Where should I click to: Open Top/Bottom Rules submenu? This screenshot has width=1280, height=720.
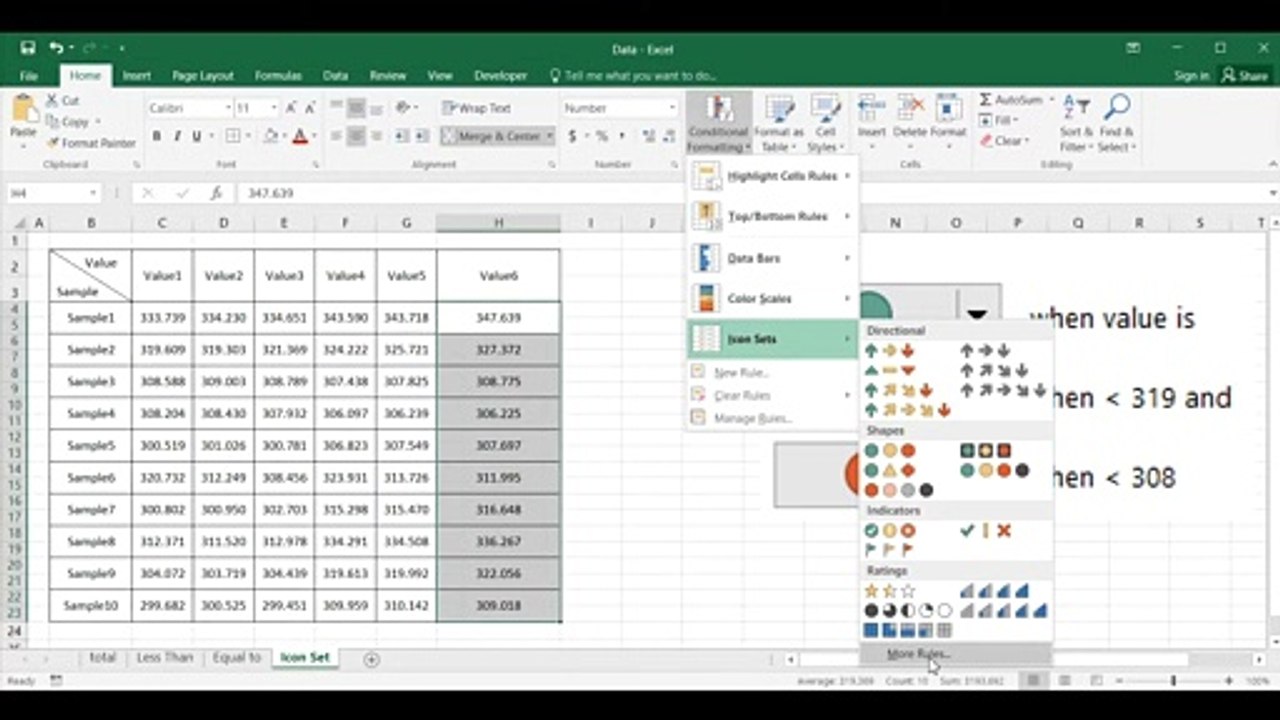coord(773,216)
